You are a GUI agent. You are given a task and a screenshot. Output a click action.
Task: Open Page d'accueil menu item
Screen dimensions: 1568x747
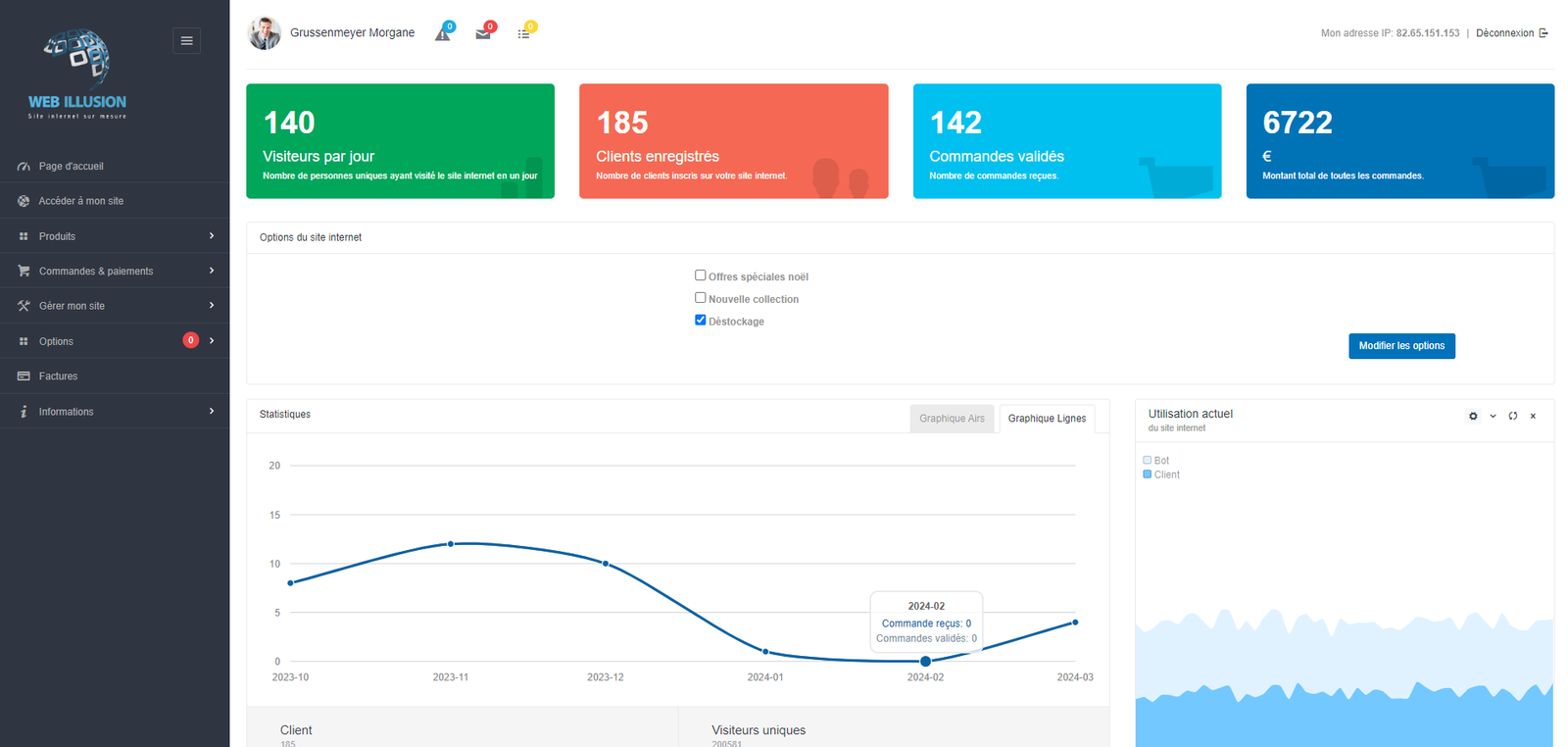[x=115, y=167]
